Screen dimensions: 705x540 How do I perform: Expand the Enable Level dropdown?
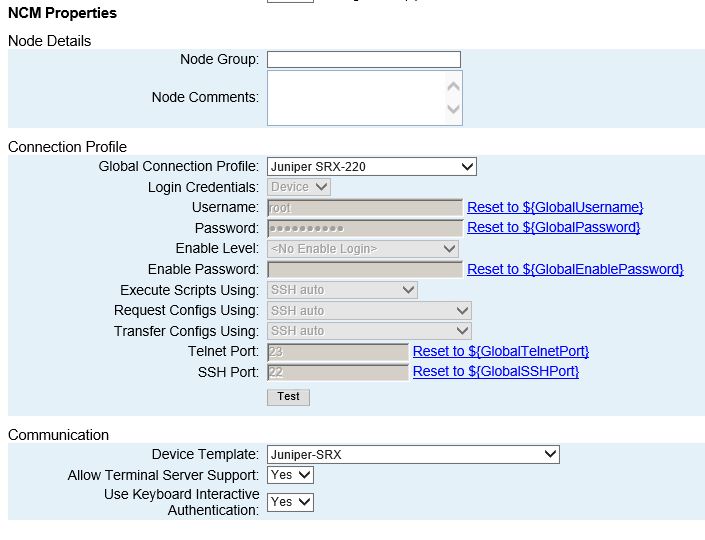363,249
